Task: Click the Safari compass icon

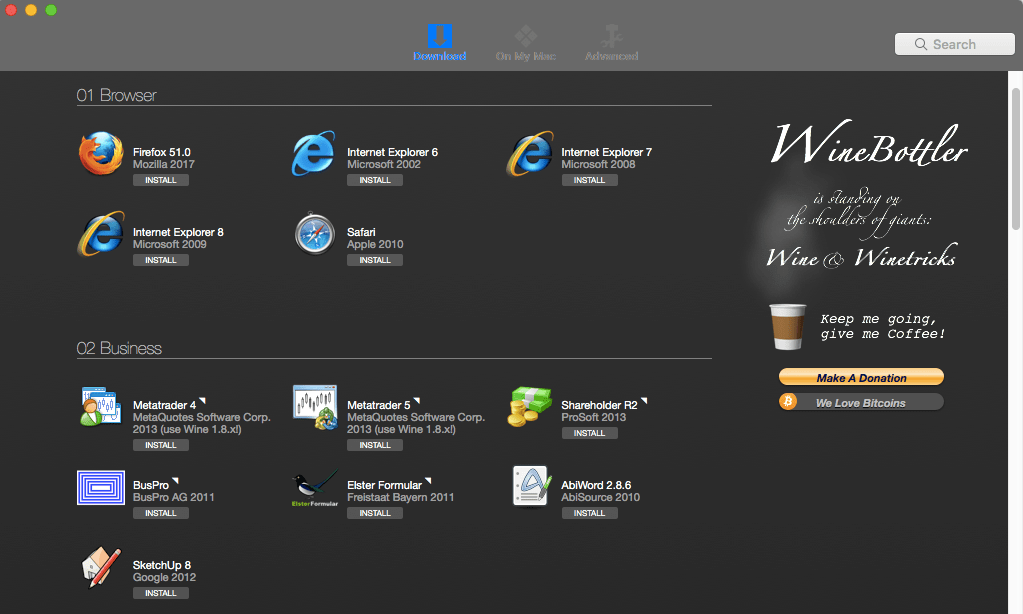Action: (314, 234)
